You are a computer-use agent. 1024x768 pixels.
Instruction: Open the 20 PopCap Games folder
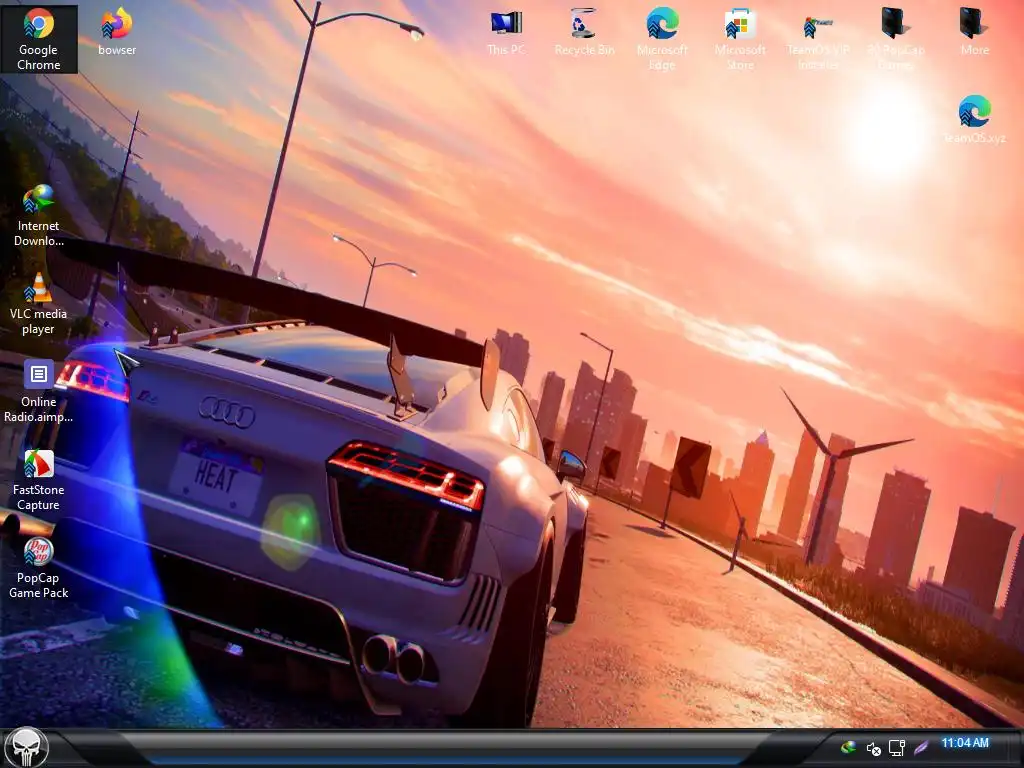[x=896, y=39]
